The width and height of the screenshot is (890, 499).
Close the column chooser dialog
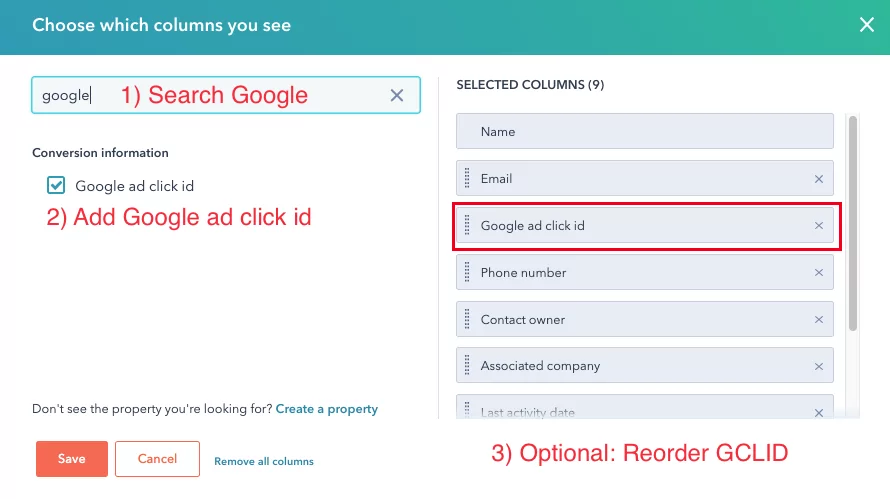[x=866, y=25]
